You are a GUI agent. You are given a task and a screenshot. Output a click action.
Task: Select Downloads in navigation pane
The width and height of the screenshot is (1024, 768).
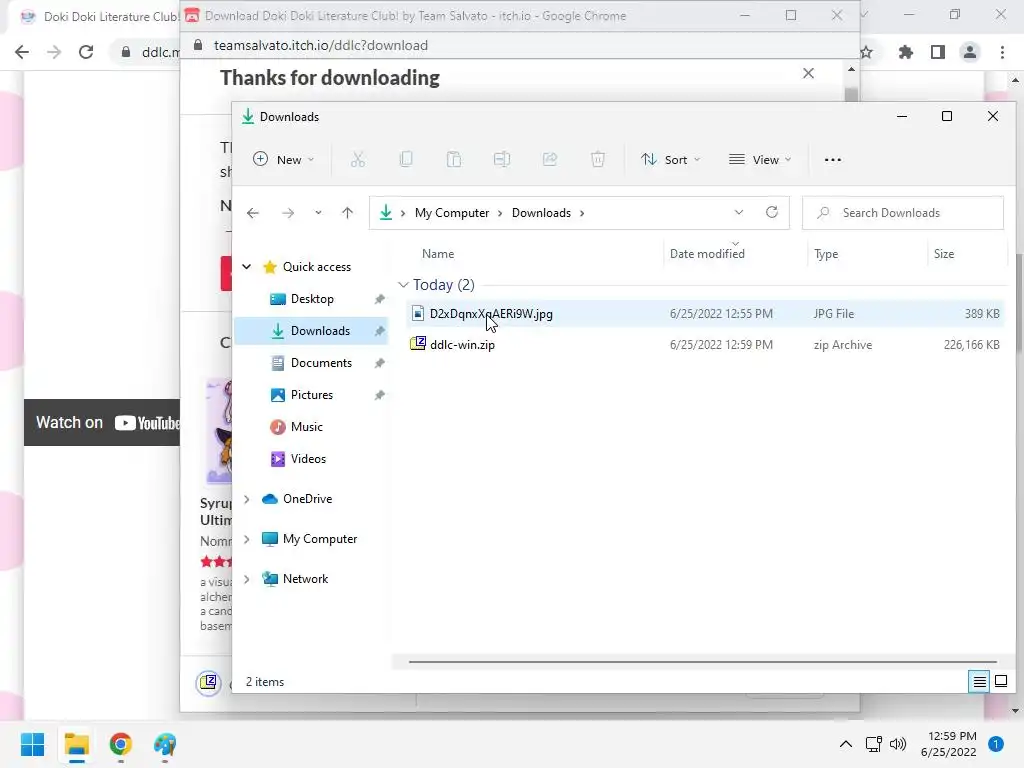tap(312, 331)
